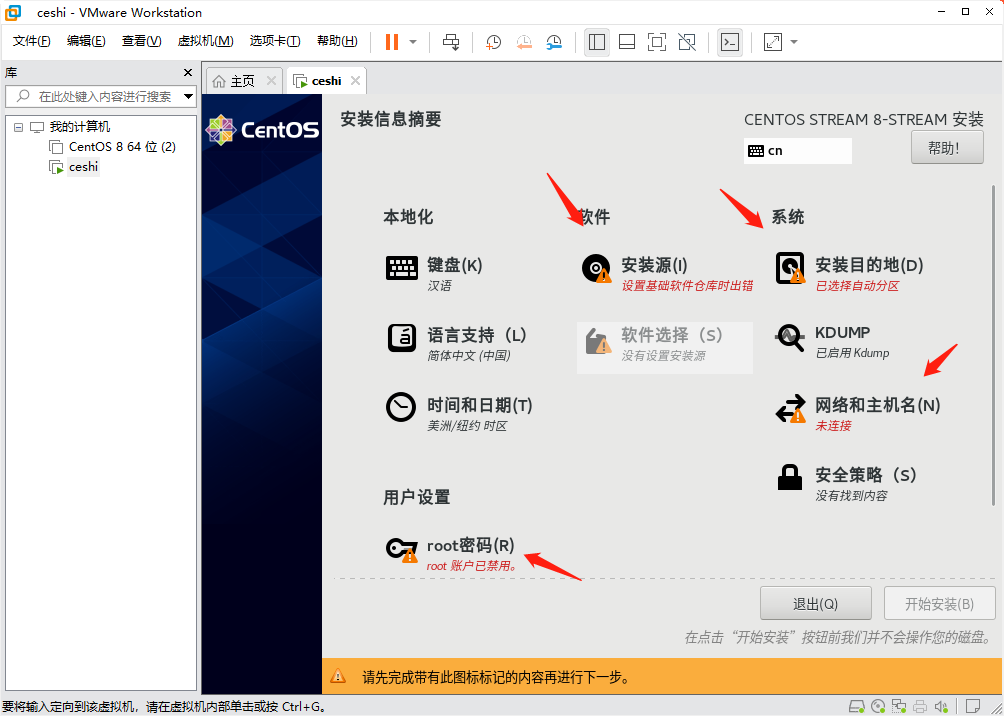Toggle Unity mode toolbar icon
Screen dimensions: 1004x716
[x=686, y=42]
